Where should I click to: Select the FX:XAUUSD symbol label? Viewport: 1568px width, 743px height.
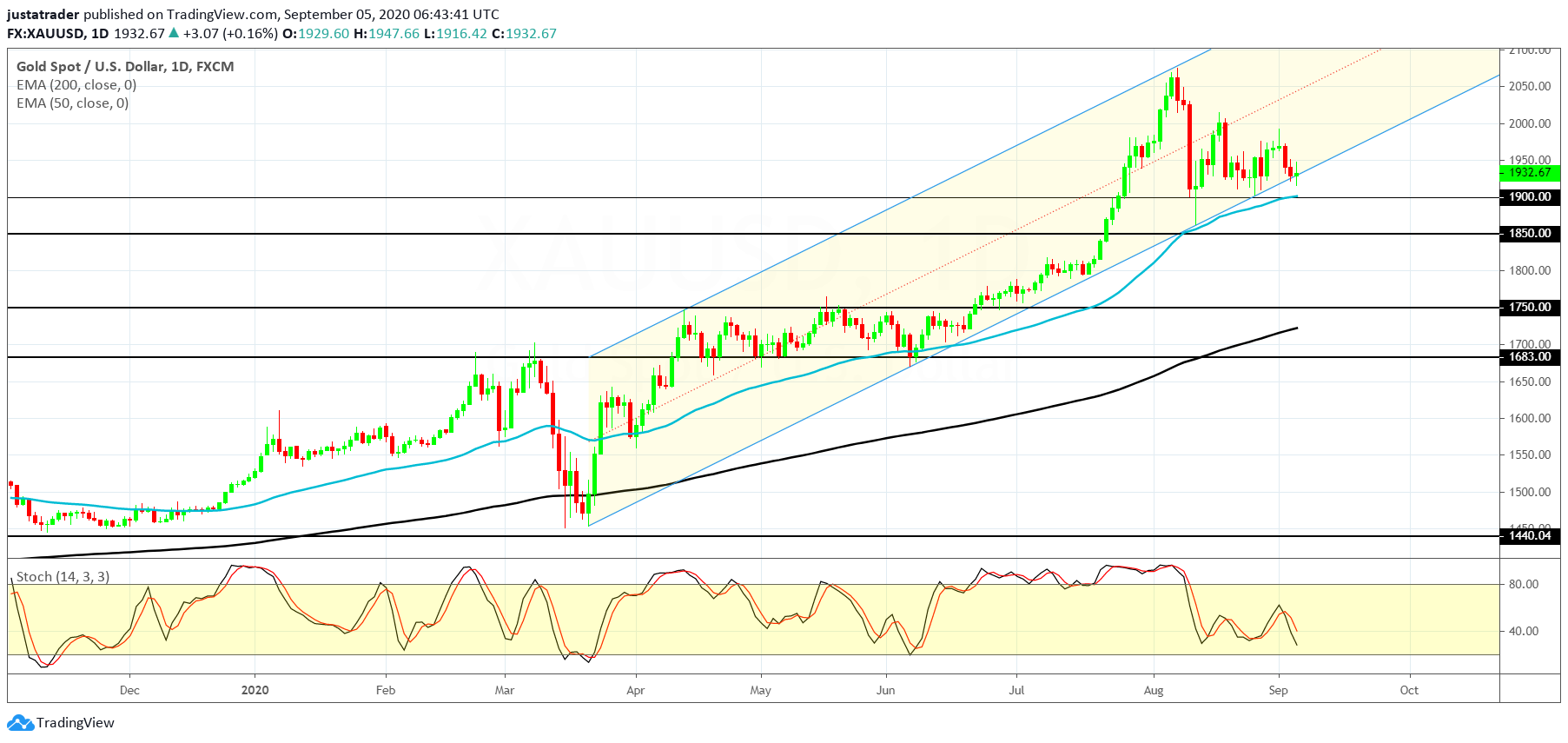click(x=46, y=34)
